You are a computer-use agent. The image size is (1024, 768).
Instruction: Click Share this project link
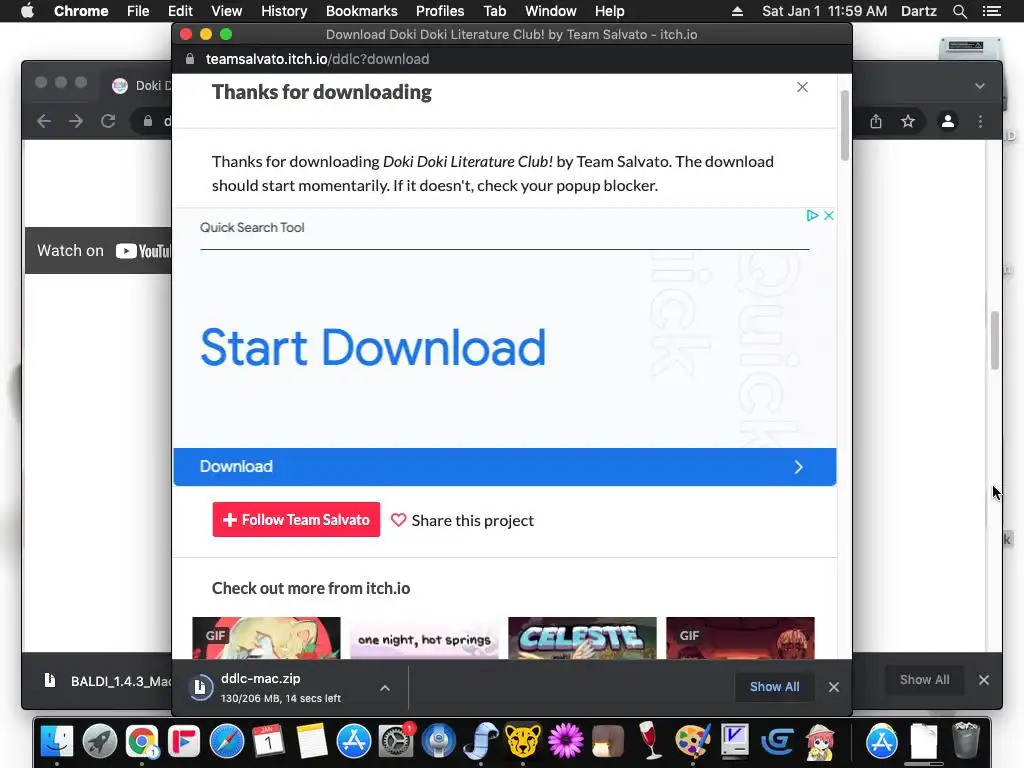[473, 520]
